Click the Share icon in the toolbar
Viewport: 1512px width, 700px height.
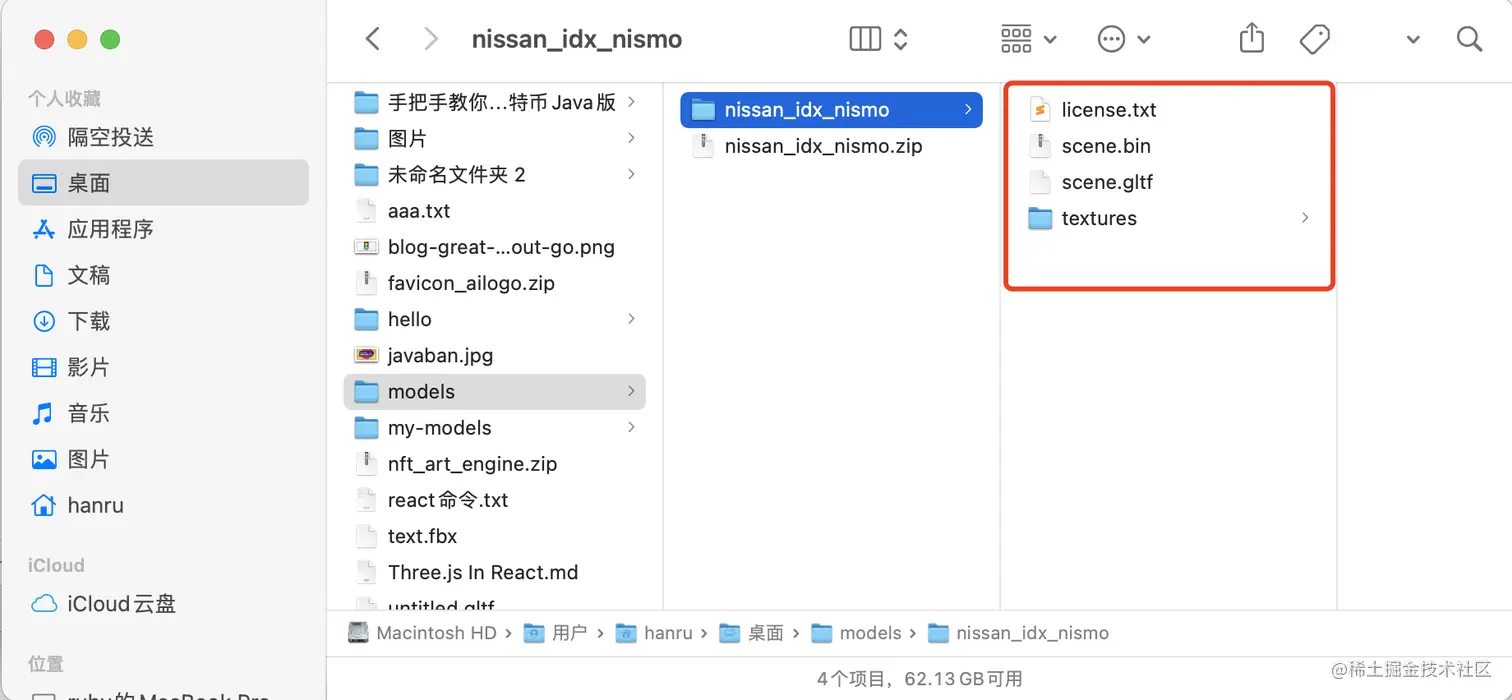(x=1251, y=38)
